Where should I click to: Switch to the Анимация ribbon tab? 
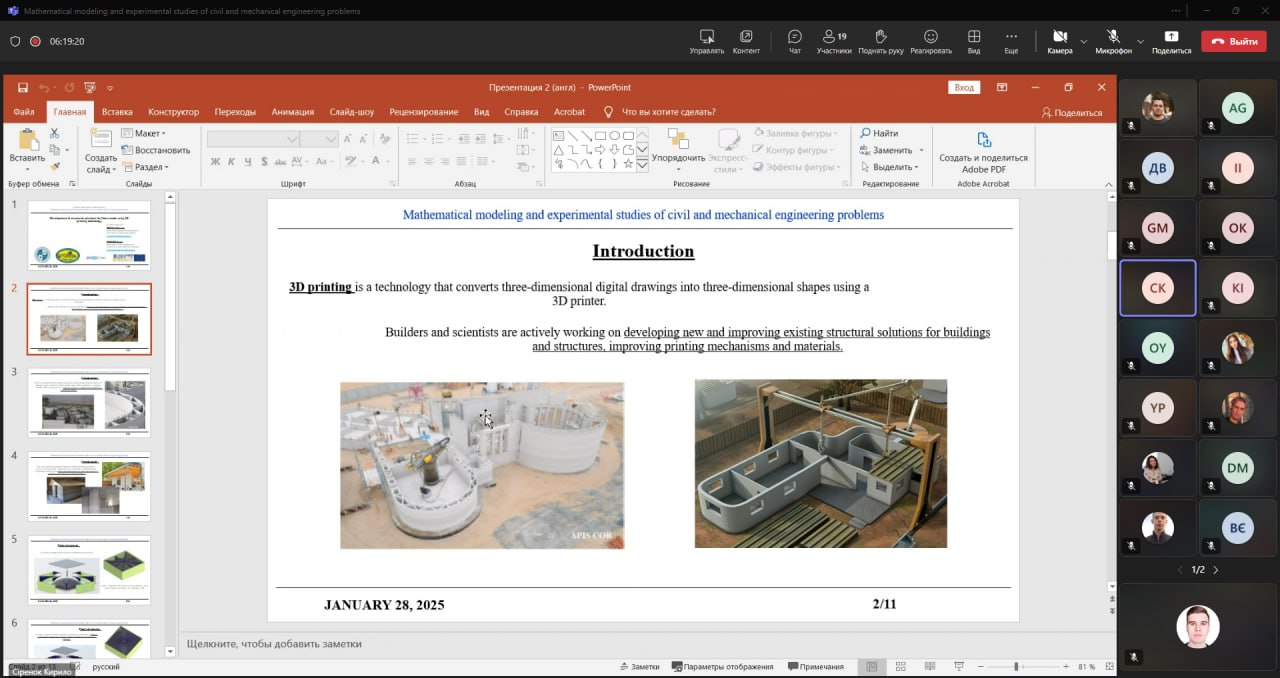click(x=292, y=112)
